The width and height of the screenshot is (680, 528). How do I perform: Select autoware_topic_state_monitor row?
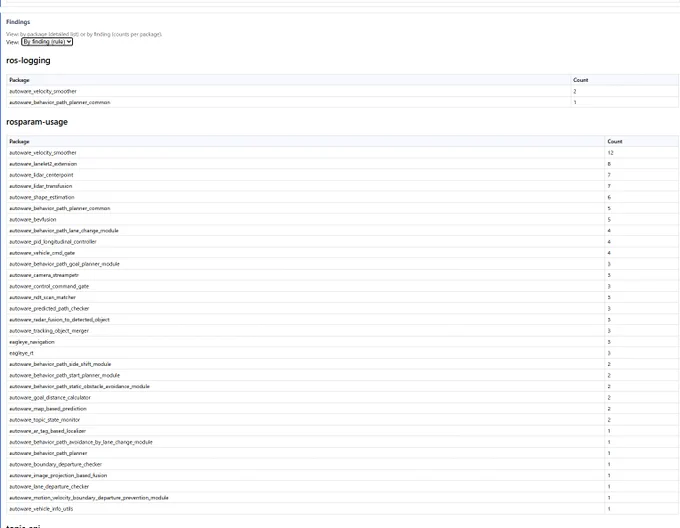(x=343, y=420)
